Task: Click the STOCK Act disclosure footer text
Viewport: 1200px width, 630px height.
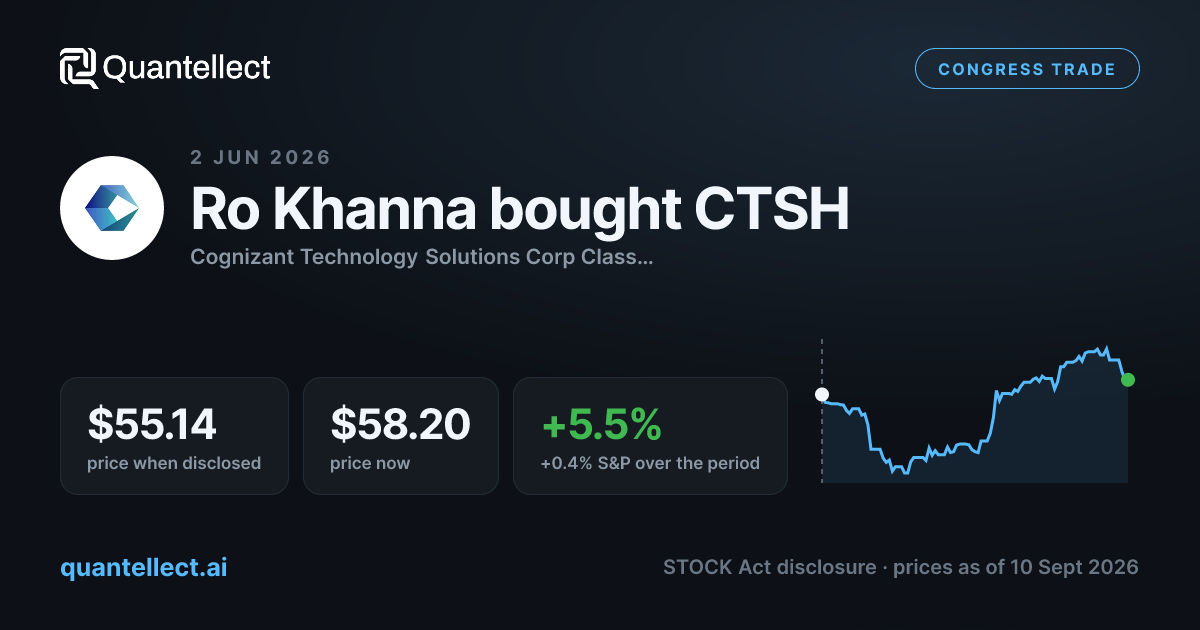Action: [900, 567]
